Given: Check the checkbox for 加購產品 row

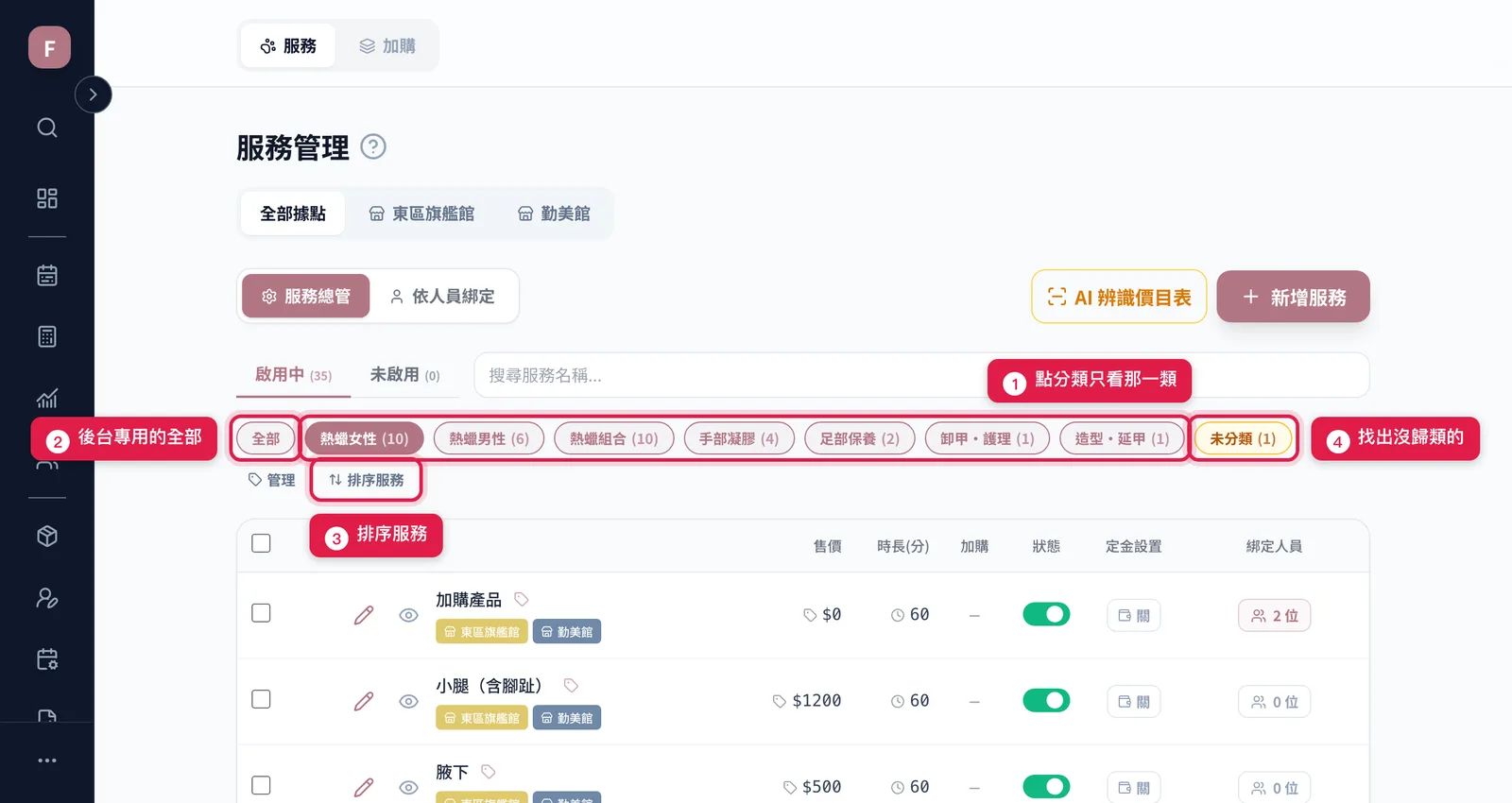Looking at the screenshot, I should tap(262, 613).
